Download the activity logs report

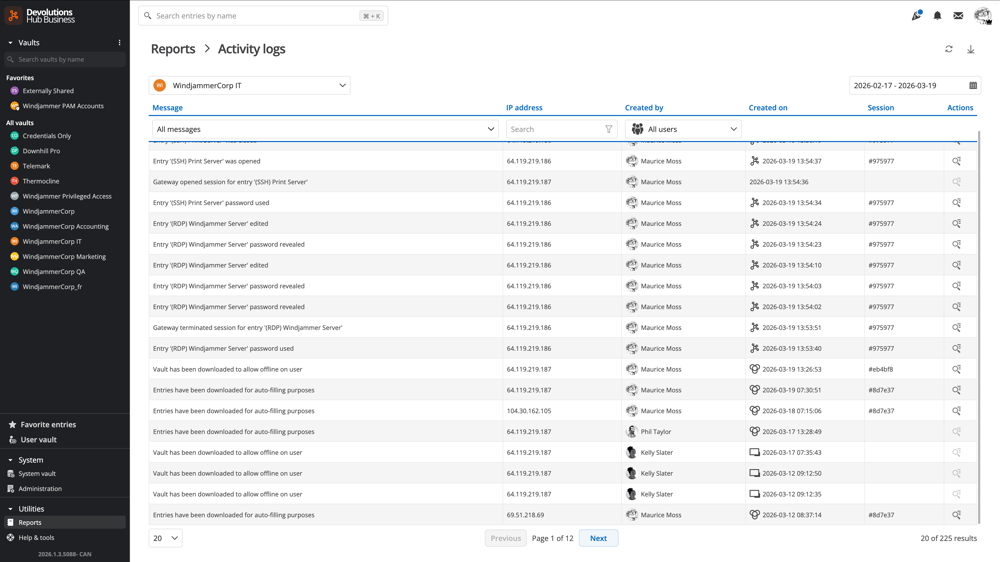pyautogui.click(x=971, y=49)
